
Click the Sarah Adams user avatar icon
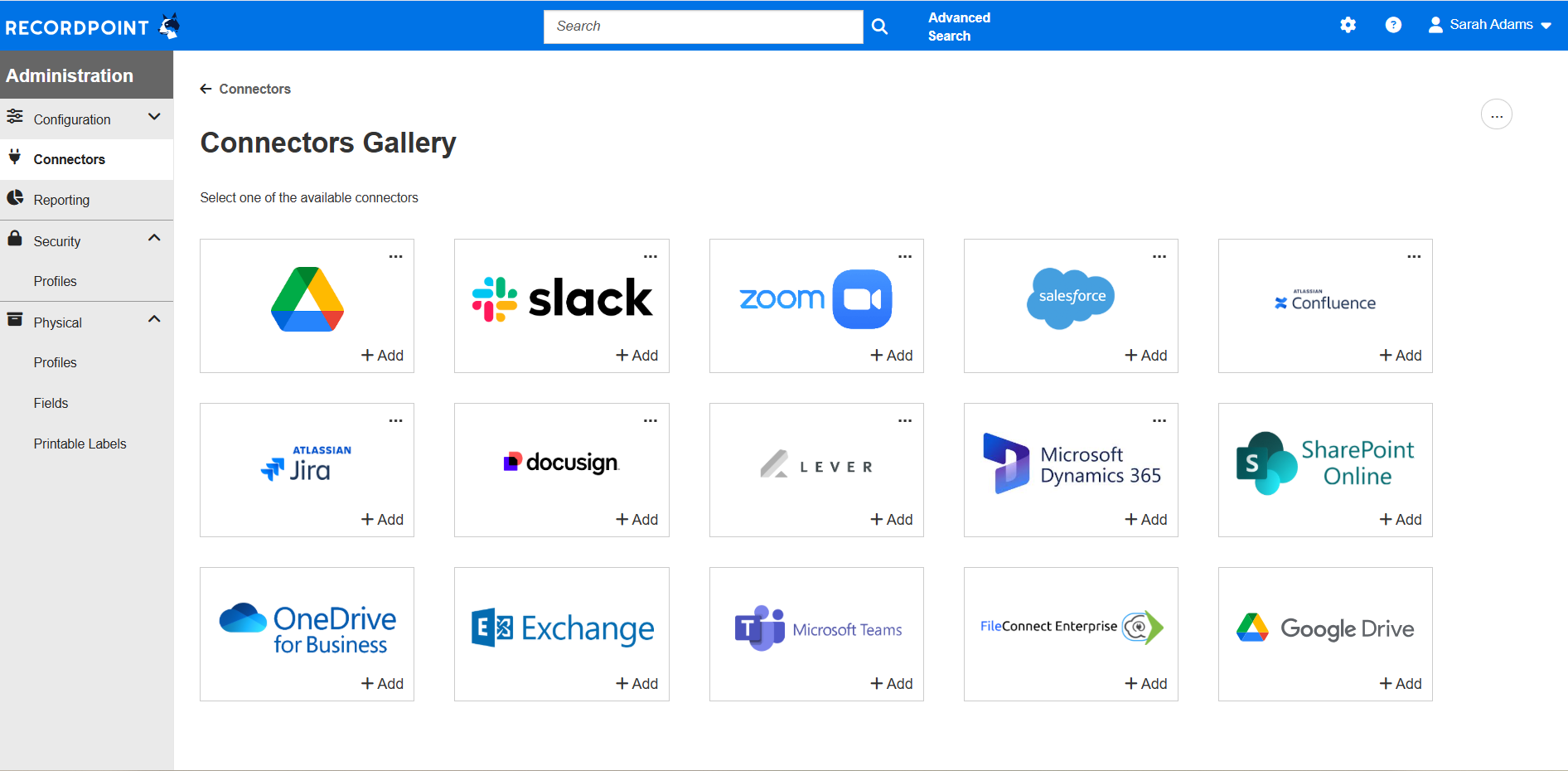click(1436, 25)
